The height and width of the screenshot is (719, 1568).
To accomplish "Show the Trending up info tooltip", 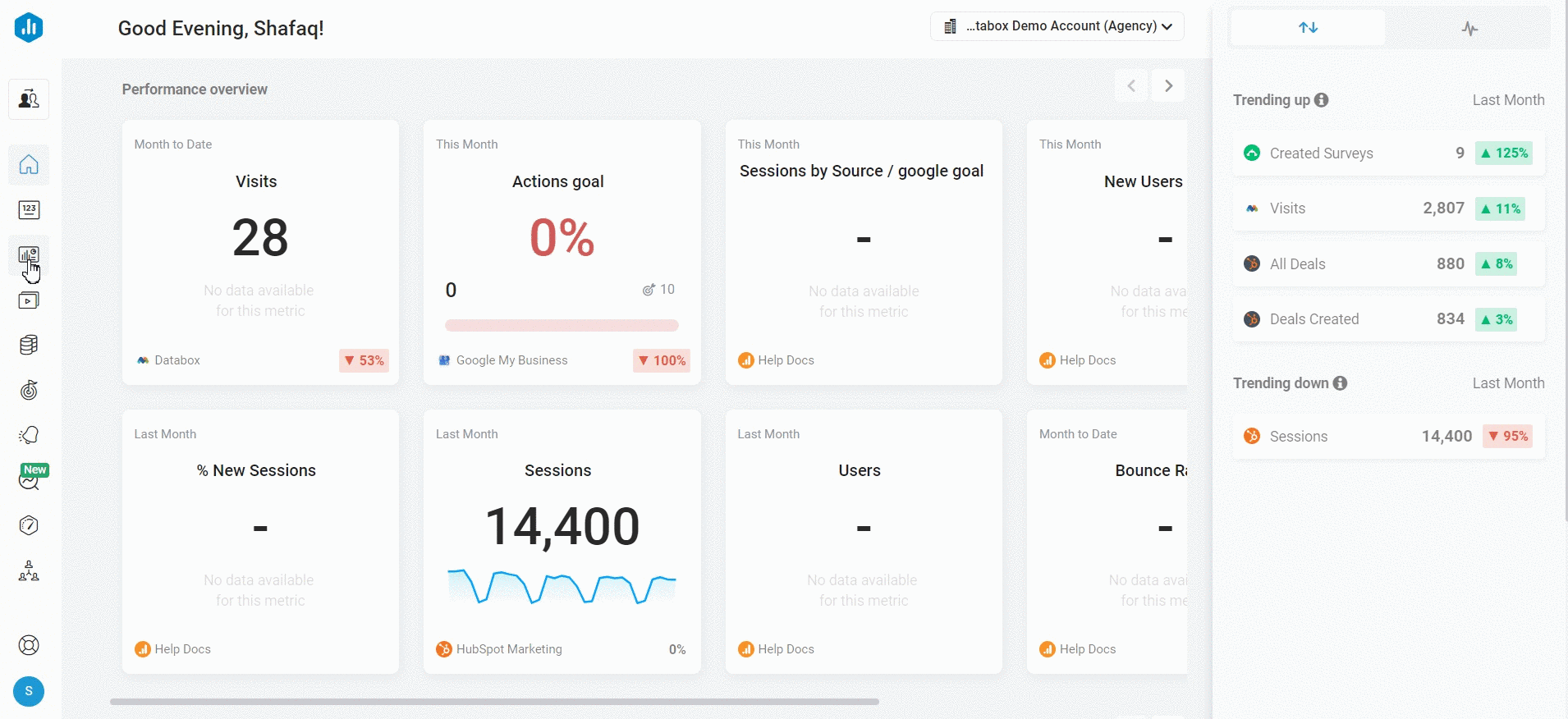I will pyautogui.click(x=1321, y=100).
